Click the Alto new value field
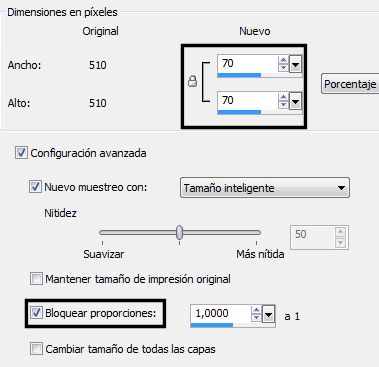The width and height of the screenshot is (379, 367). click(247, 101)
